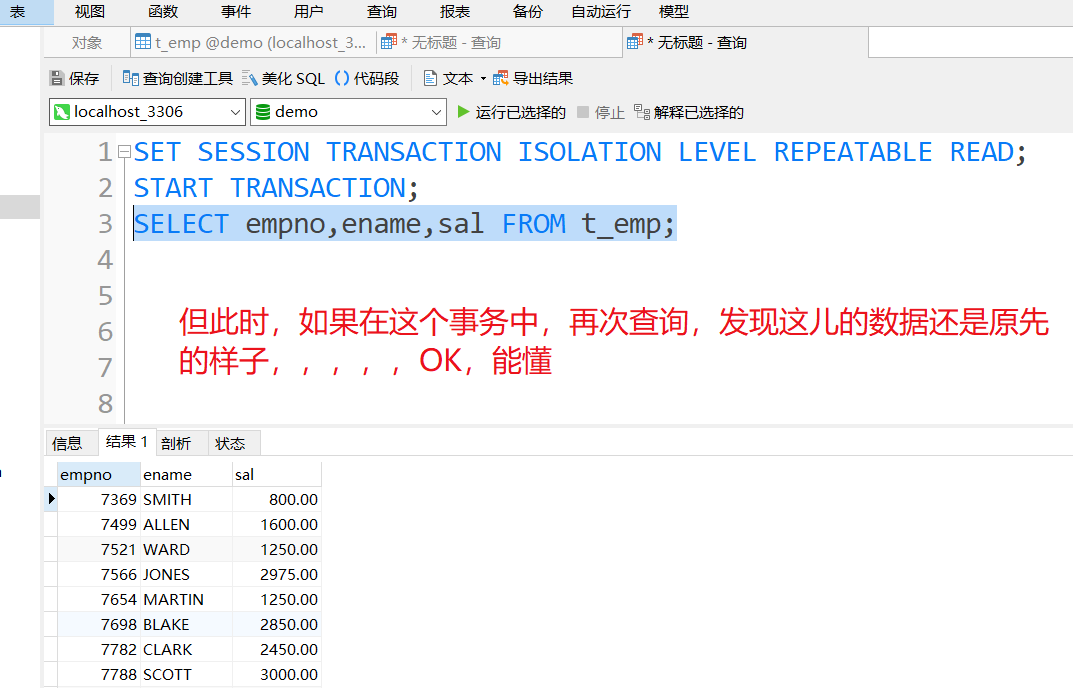The width and height of the screenshot is (1073, 688).
Task: Select cell 7369 in empno column
Action: (x=99, y=499)
